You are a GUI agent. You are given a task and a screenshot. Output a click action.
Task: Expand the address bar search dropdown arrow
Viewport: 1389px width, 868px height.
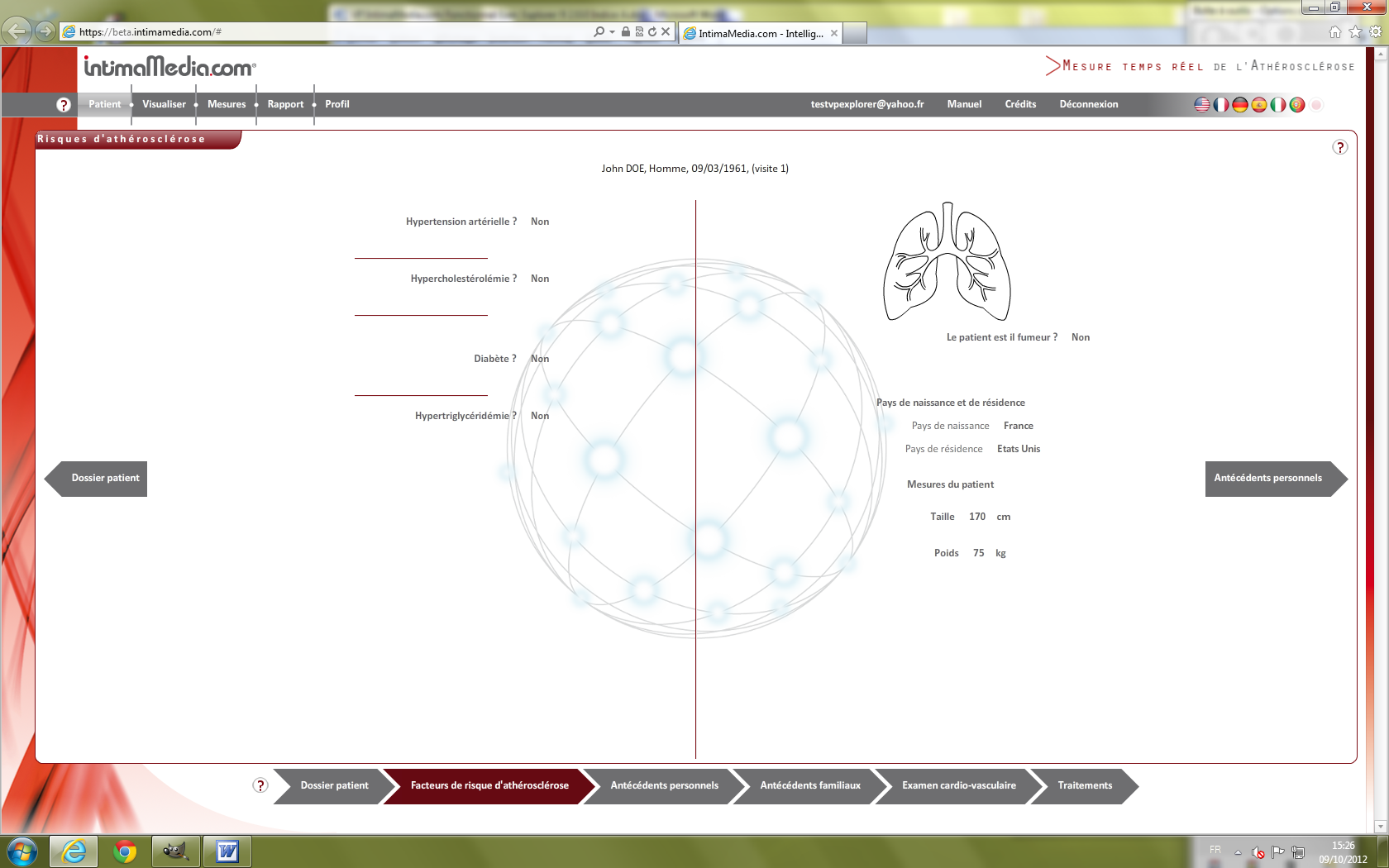click(x=612, y=31)
